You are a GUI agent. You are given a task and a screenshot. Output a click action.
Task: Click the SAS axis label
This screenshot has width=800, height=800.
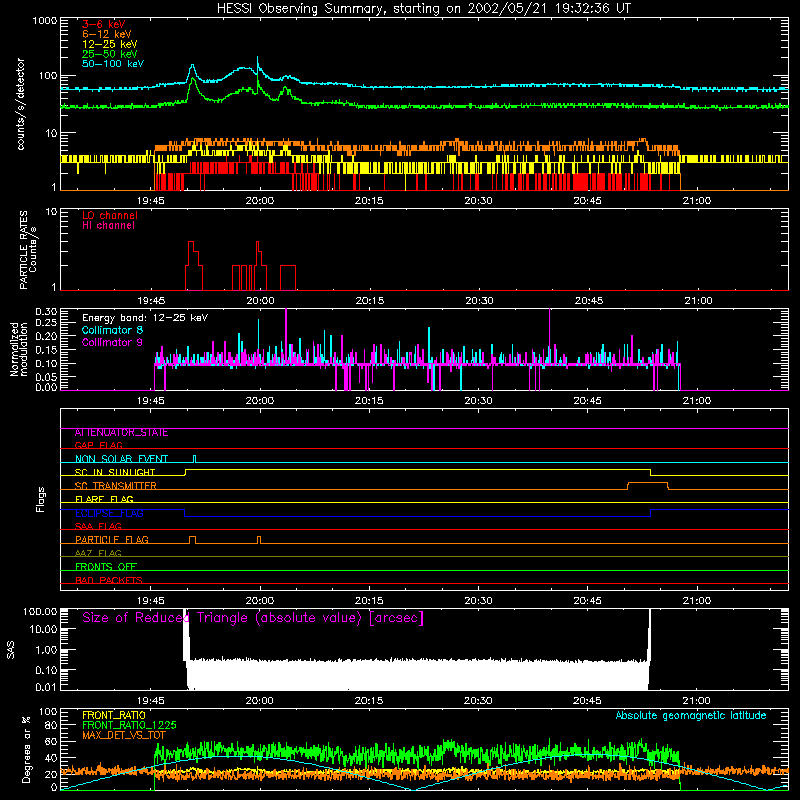point(11,650)
